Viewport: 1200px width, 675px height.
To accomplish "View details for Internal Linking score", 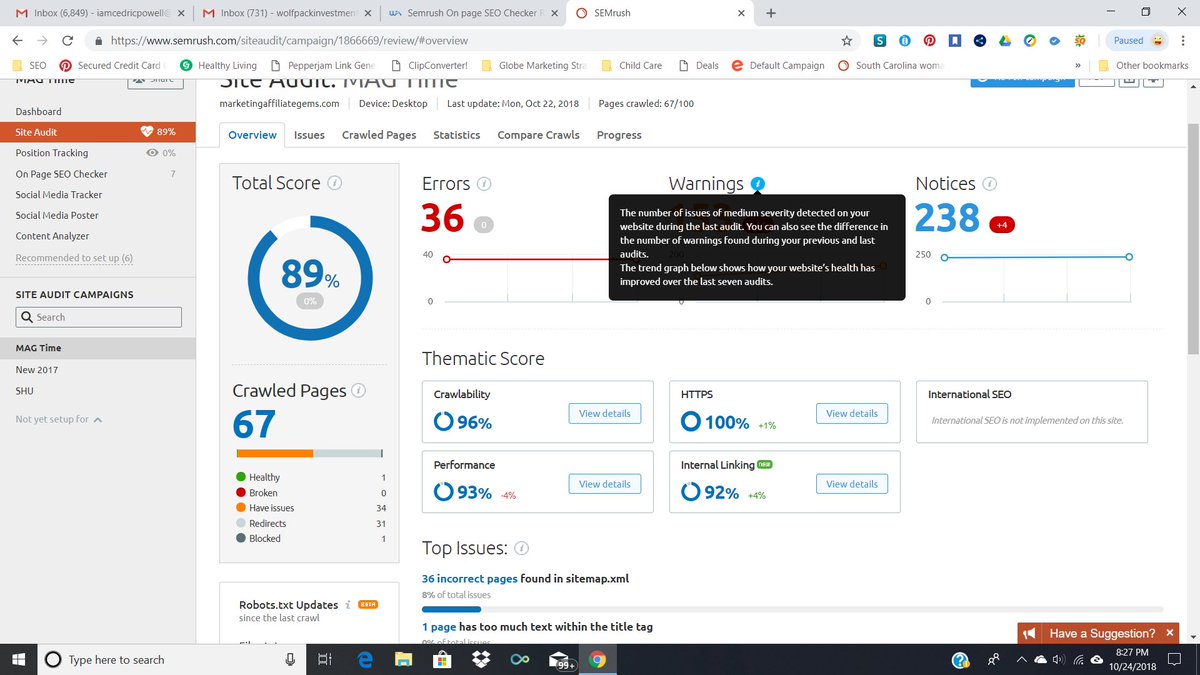I will click(x=851, y=484).
